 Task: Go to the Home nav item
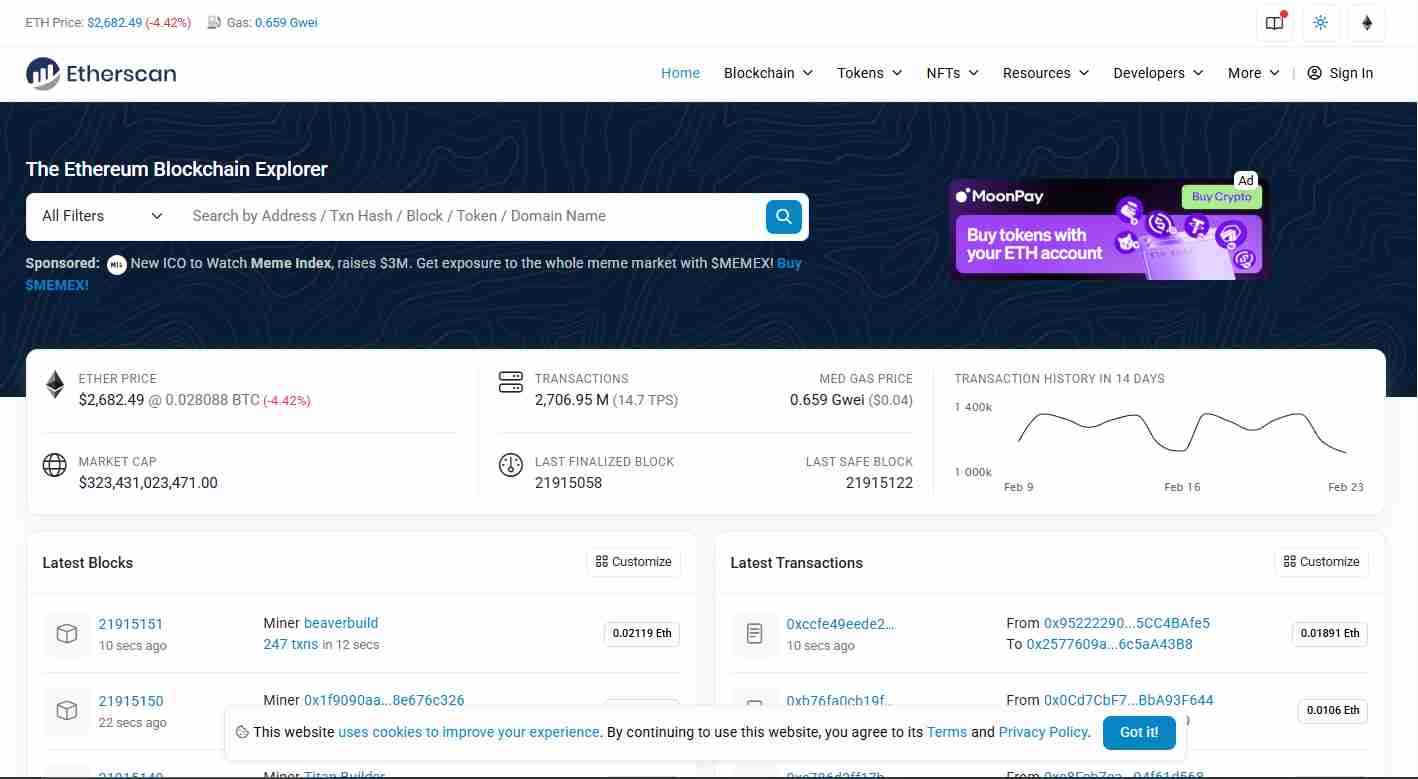(680, 73)
